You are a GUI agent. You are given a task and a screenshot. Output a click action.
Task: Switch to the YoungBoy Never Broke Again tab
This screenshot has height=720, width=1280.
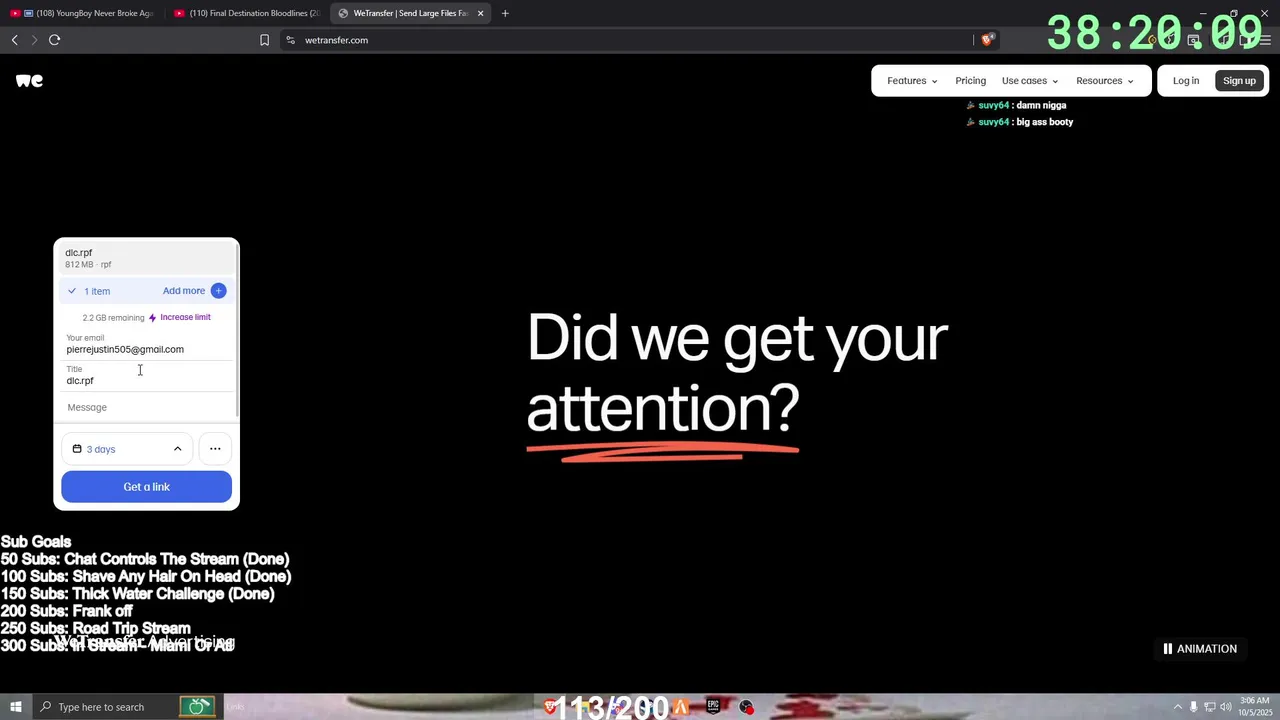click(84, 13)
